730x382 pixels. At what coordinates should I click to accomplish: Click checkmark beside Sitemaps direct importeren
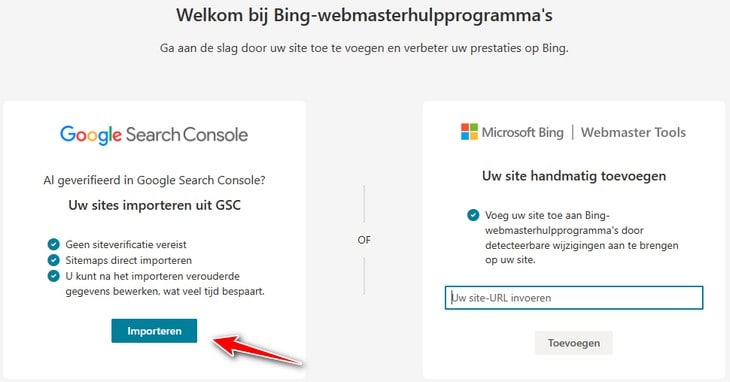(x=54, y=260)
